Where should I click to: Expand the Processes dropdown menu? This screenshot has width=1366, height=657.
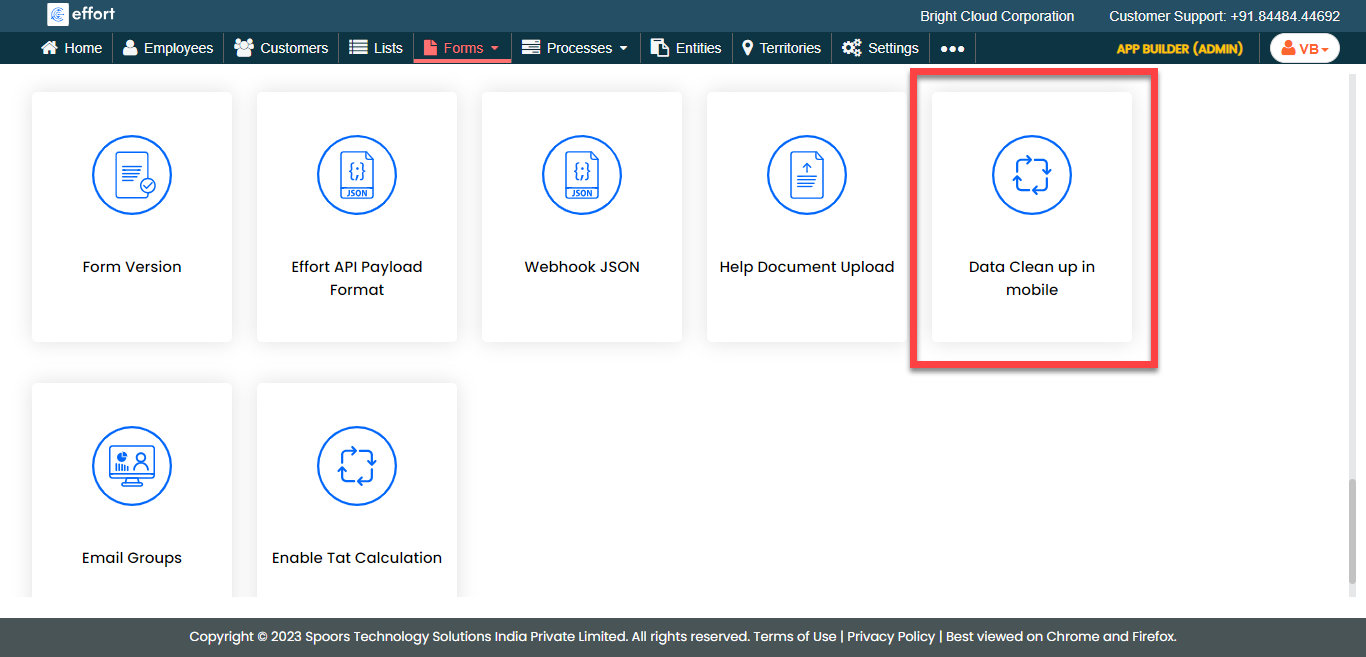pos(576,48)
